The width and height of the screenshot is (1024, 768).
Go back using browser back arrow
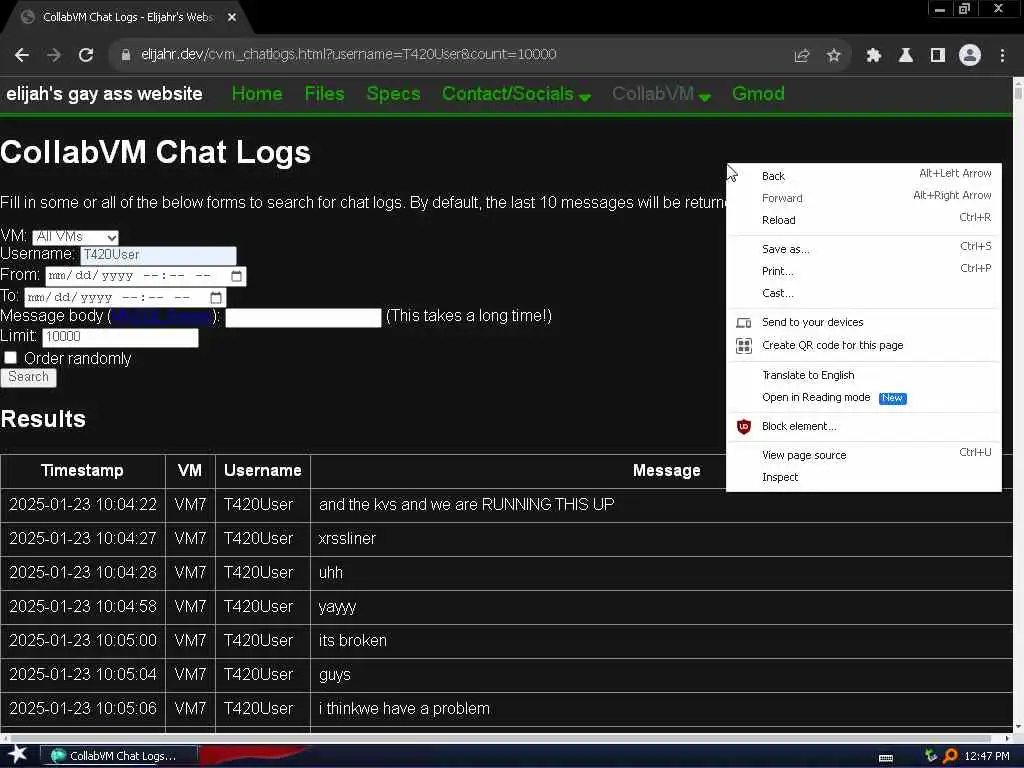[22, 55]
